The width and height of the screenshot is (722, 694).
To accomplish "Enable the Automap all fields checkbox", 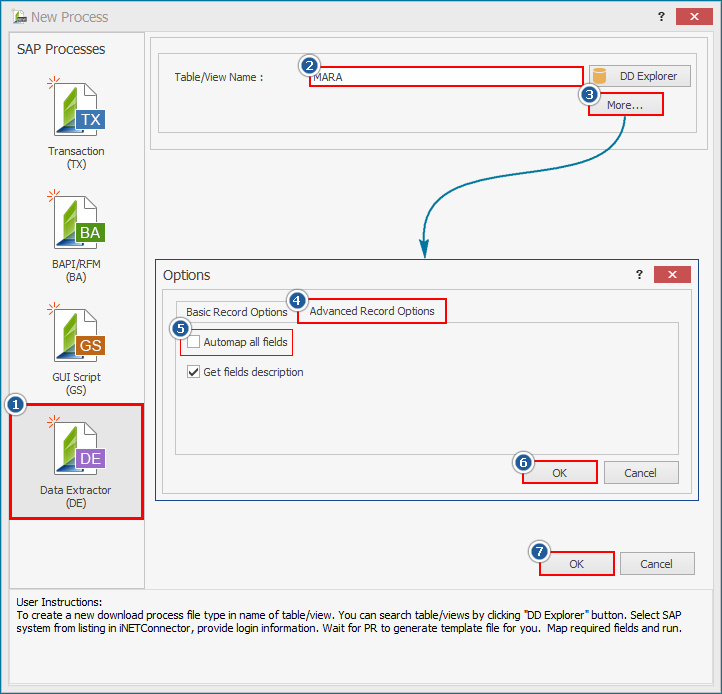I will (194, 342).
